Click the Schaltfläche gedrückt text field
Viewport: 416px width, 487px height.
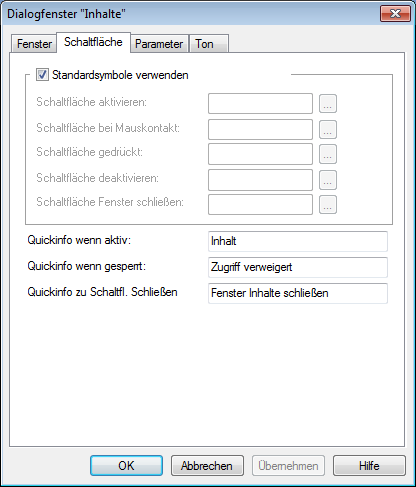[x=260, y=154]
